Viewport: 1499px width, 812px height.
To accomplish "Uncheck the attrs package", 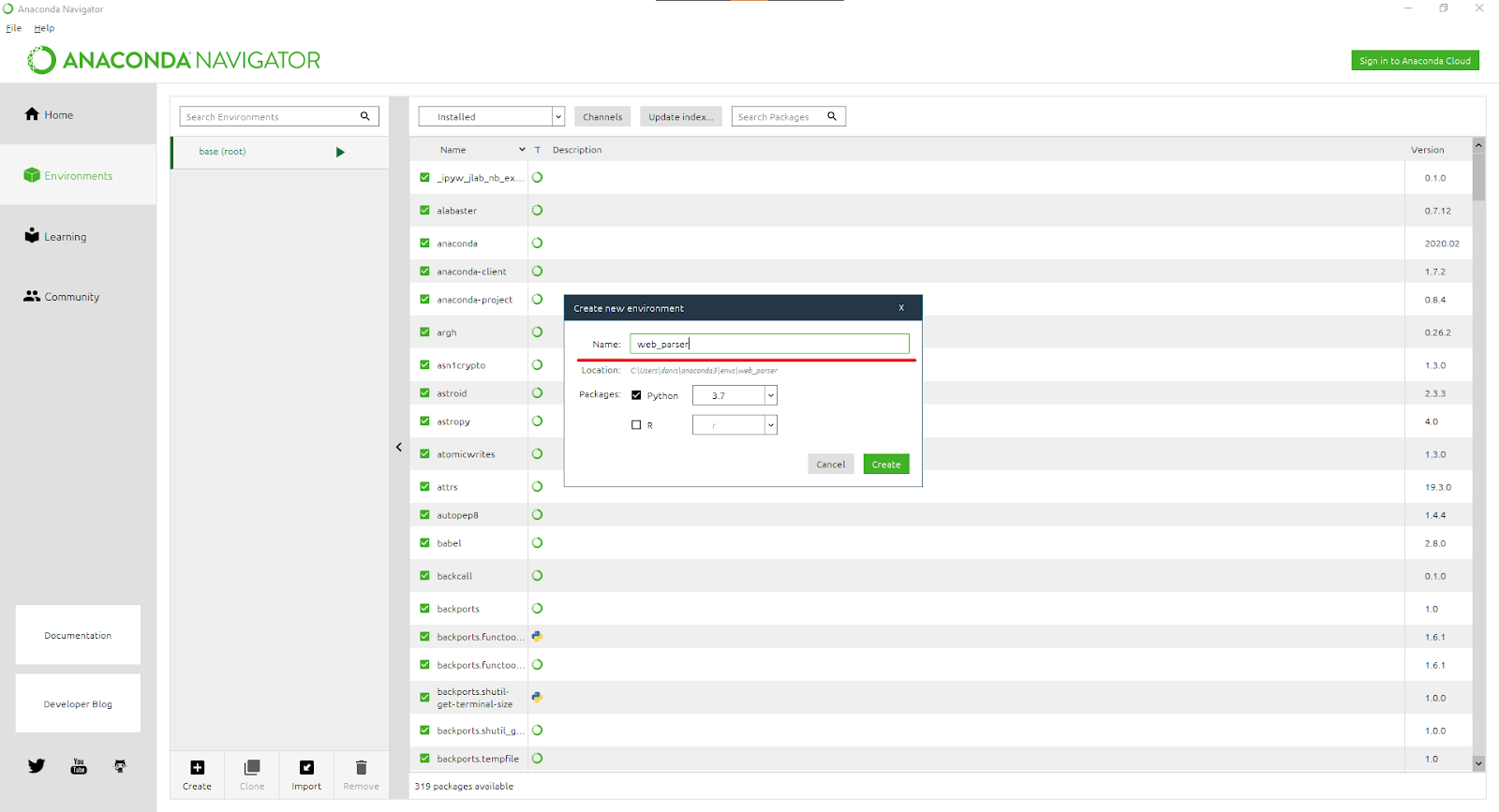I will [424, 486].
